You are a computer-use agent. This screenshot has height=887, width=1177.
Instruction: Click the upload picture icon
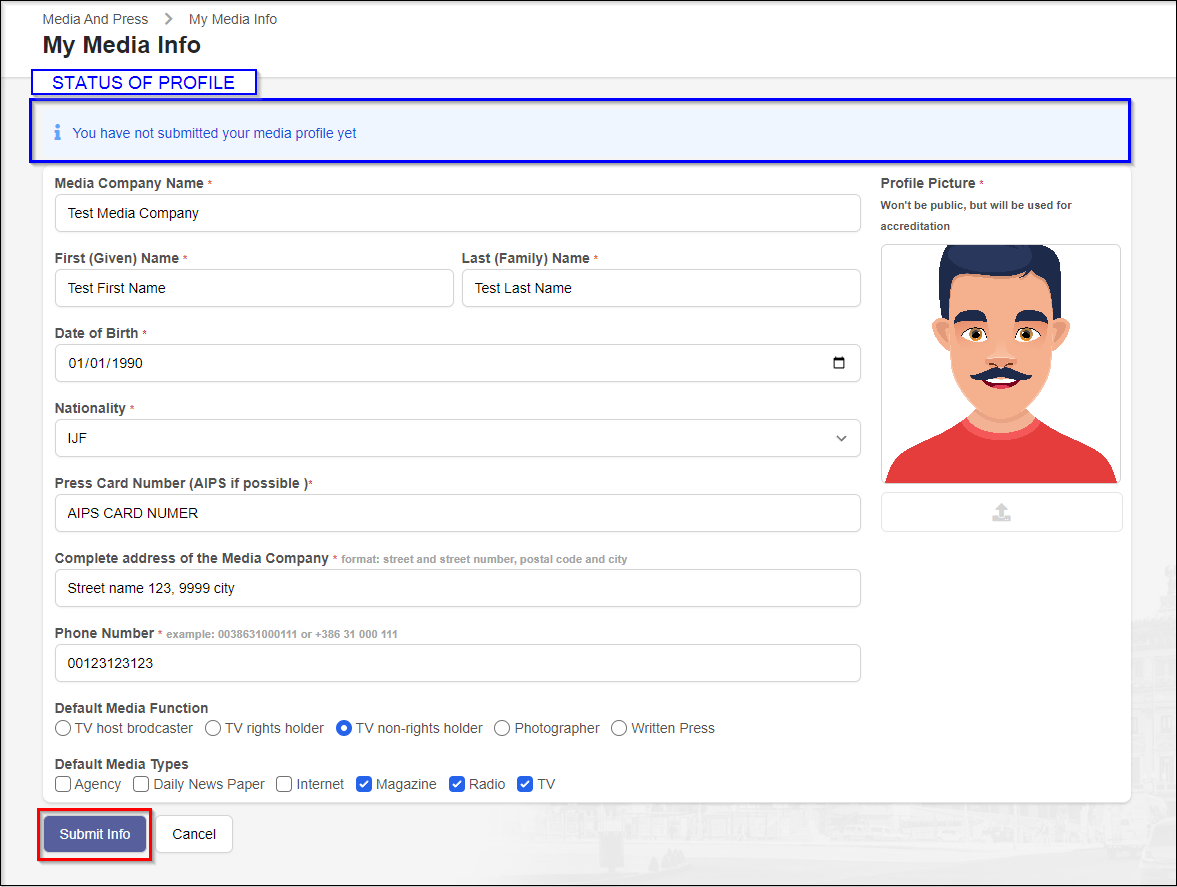(x=1001, y=512)
